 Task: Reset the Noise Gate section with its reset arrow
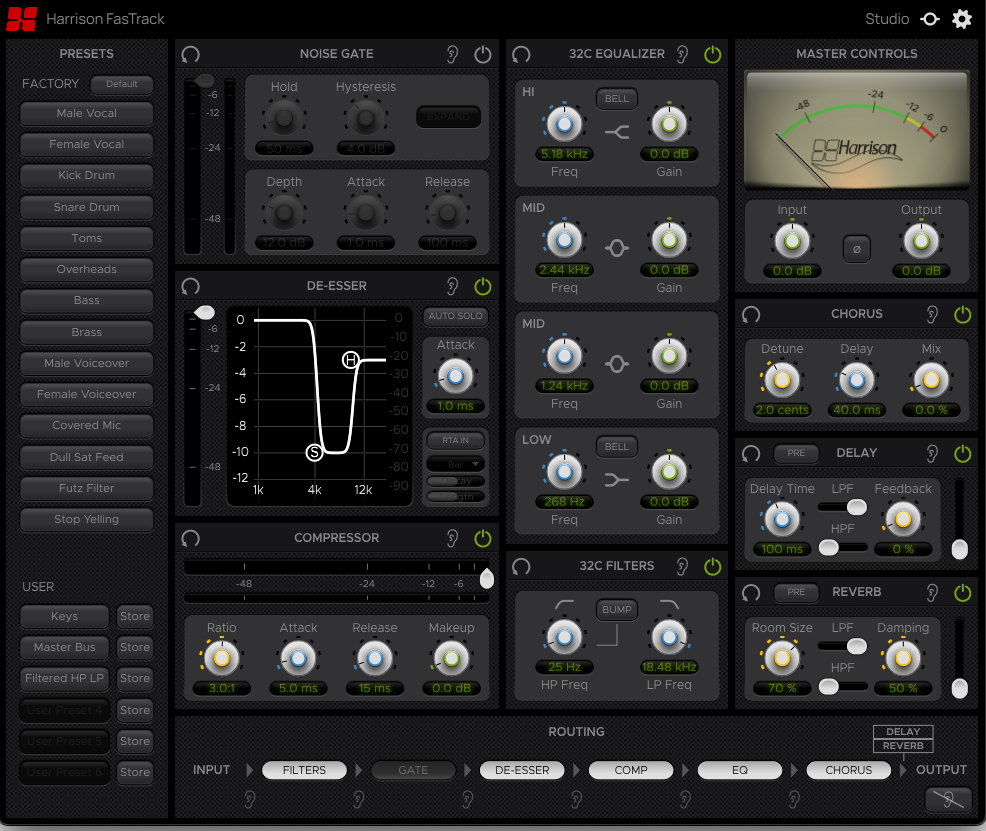[x=191, y=54]
